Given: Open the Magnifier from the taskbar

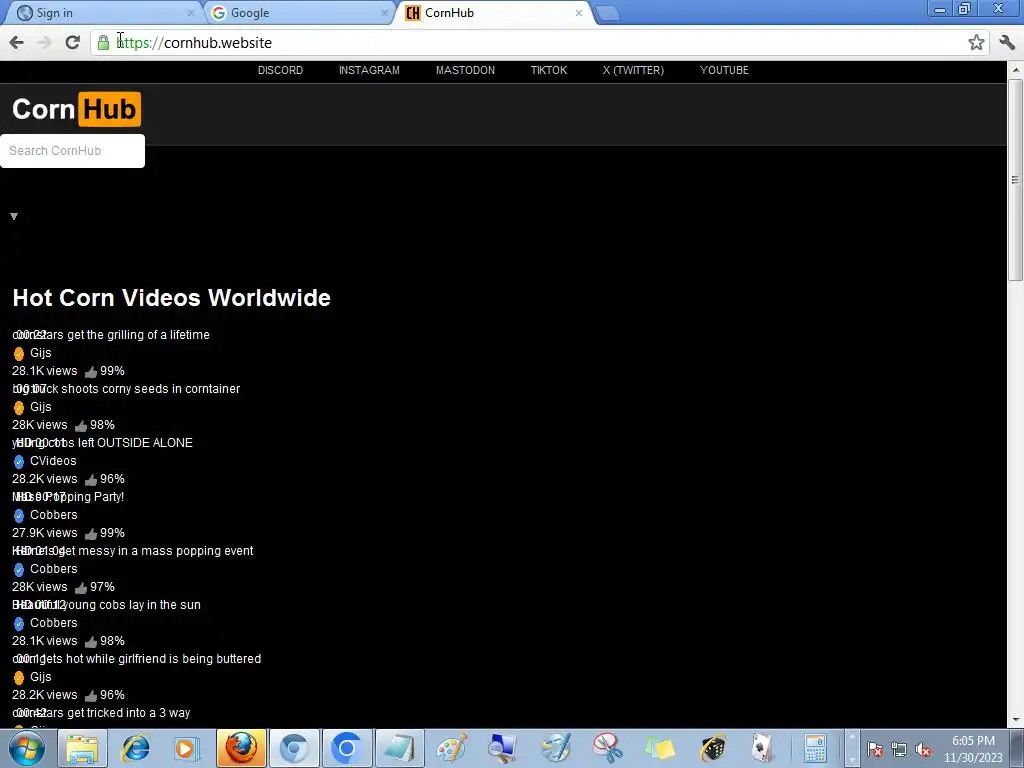Looking at the screenshot, I should coord(502,748).
